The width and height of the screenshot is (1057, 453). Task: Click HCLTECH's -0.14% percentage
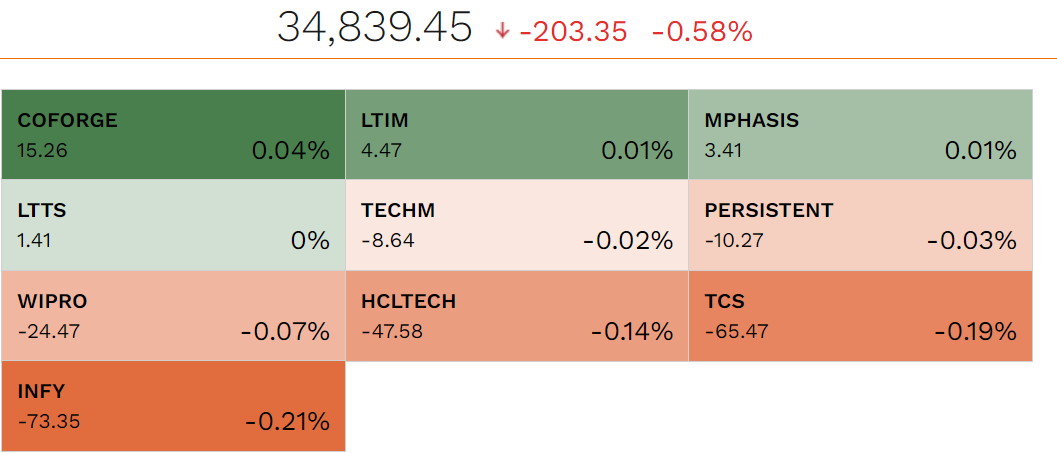pos(632,332)
